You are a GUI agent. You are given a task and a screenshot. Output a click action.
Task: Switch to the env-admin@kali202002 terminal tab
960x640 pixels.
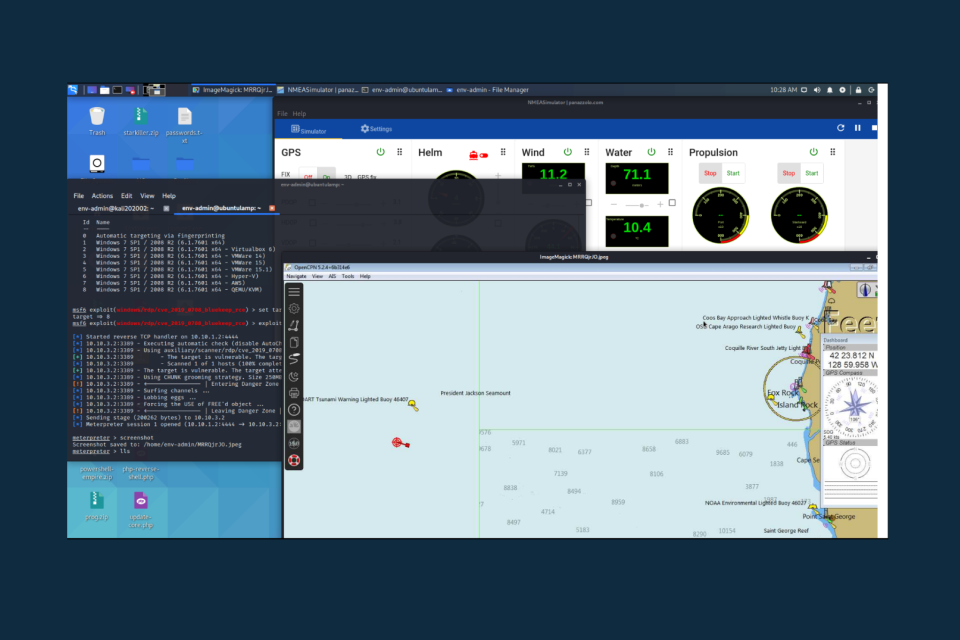pyautogui.click(x=115, y=208)
